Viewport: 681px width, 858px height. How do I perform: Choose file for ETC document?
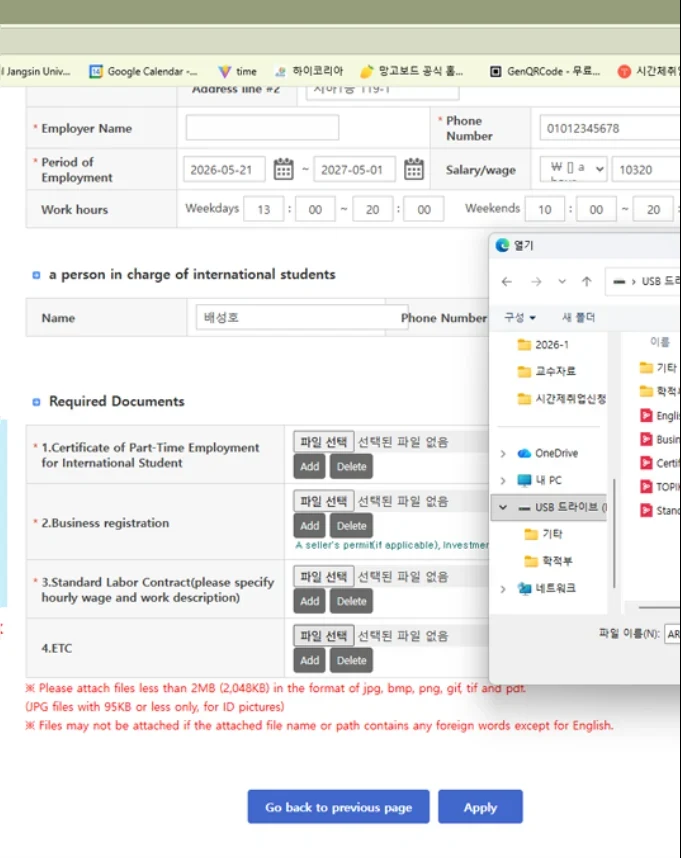324,635
